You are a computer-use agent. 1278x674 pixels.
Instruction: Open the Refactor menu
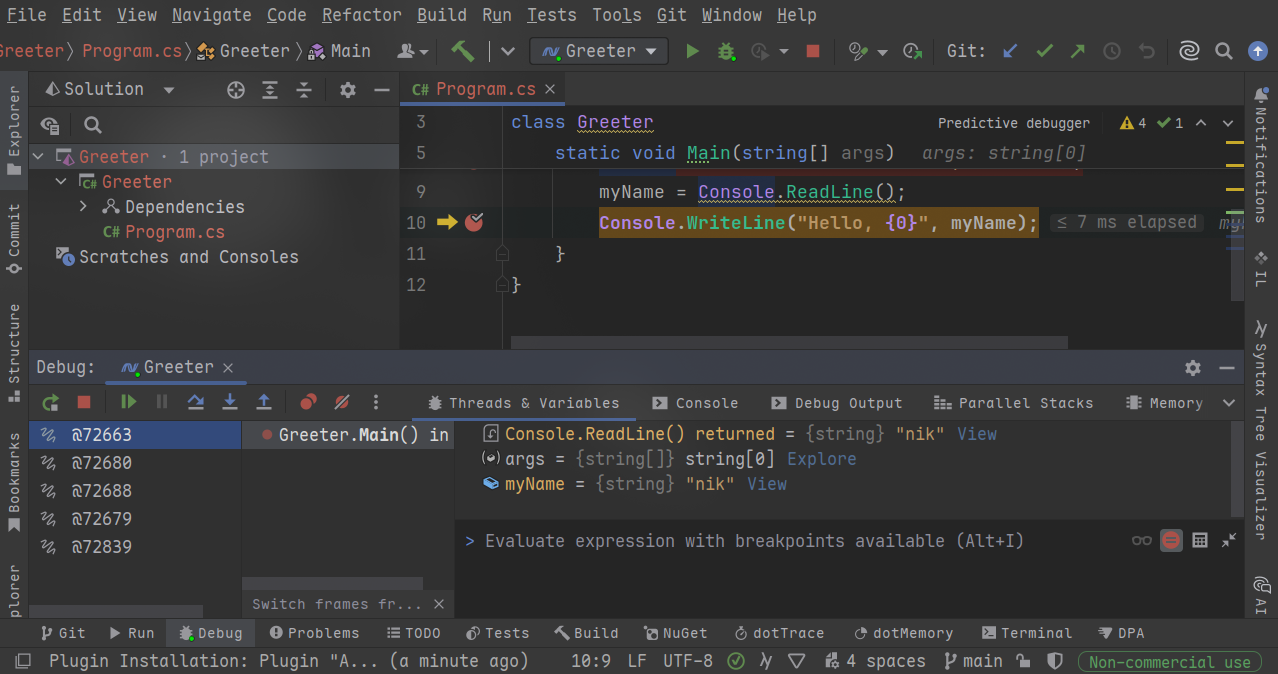click(362, 15)
